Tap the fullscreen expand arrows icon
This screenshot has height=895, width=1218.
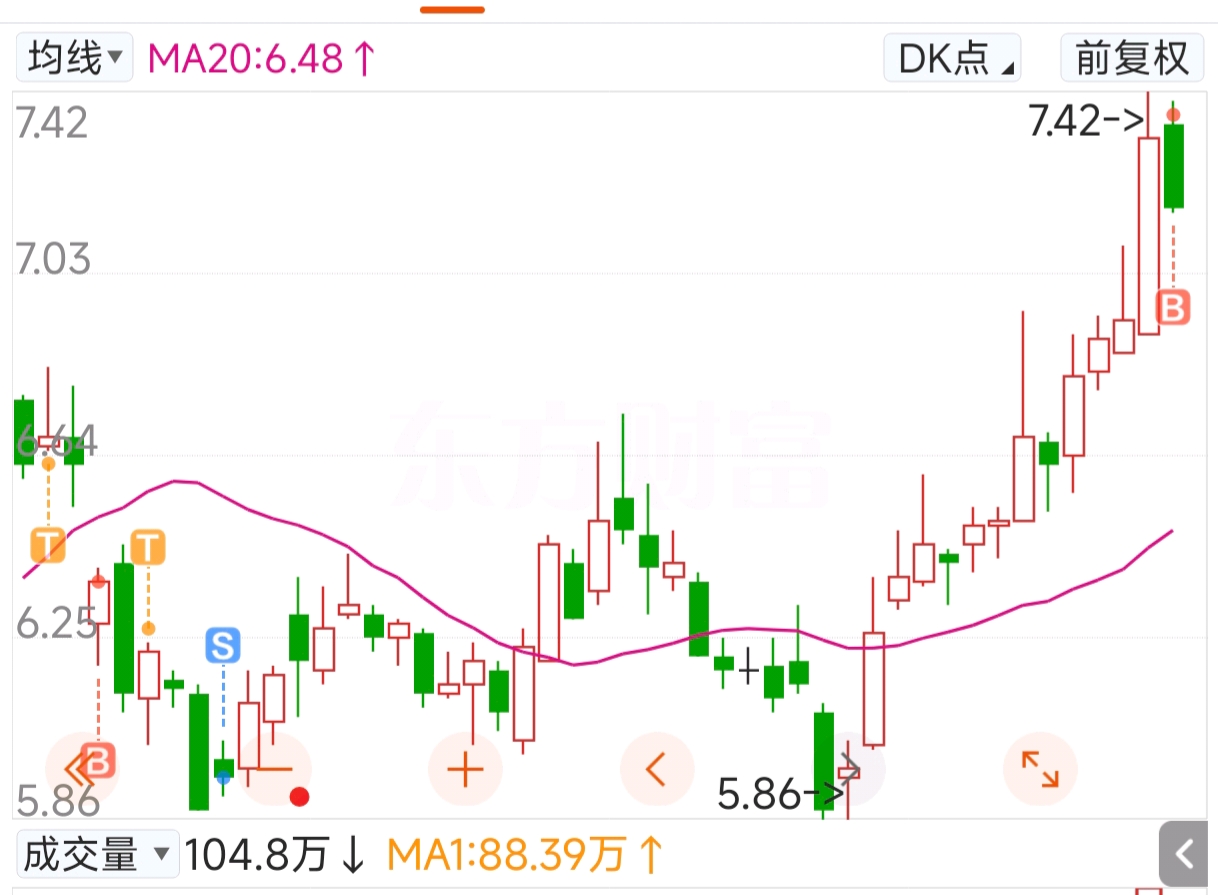pos(1040,769)
